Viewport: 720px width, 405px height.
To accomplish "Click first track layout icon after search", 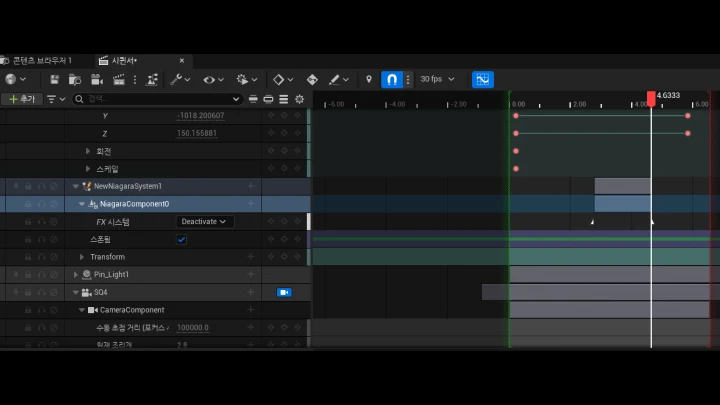I will [x=253, y=99].
